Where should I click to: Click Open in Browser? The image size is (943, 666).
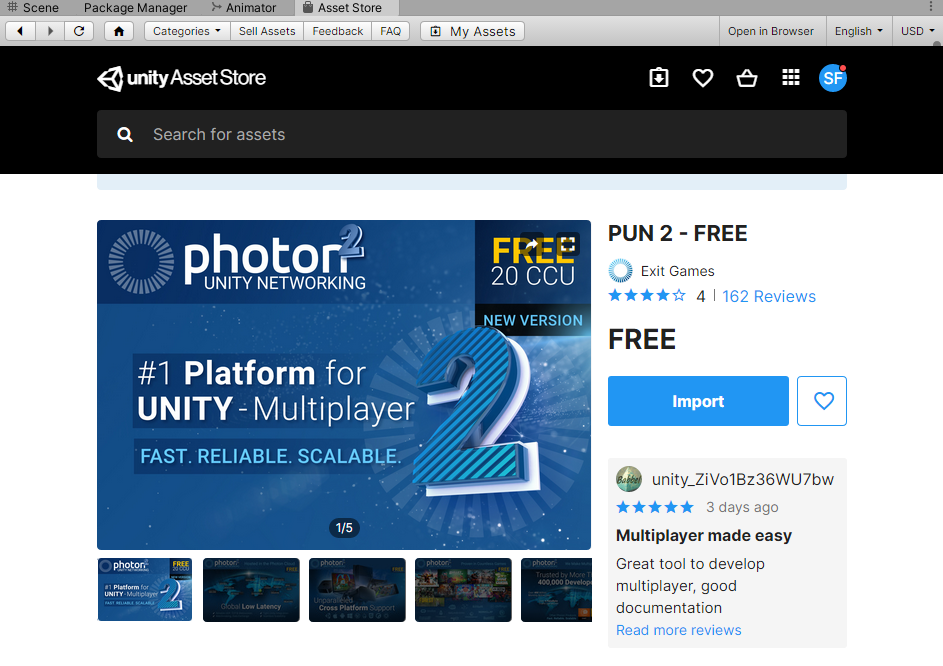point(770,31)
